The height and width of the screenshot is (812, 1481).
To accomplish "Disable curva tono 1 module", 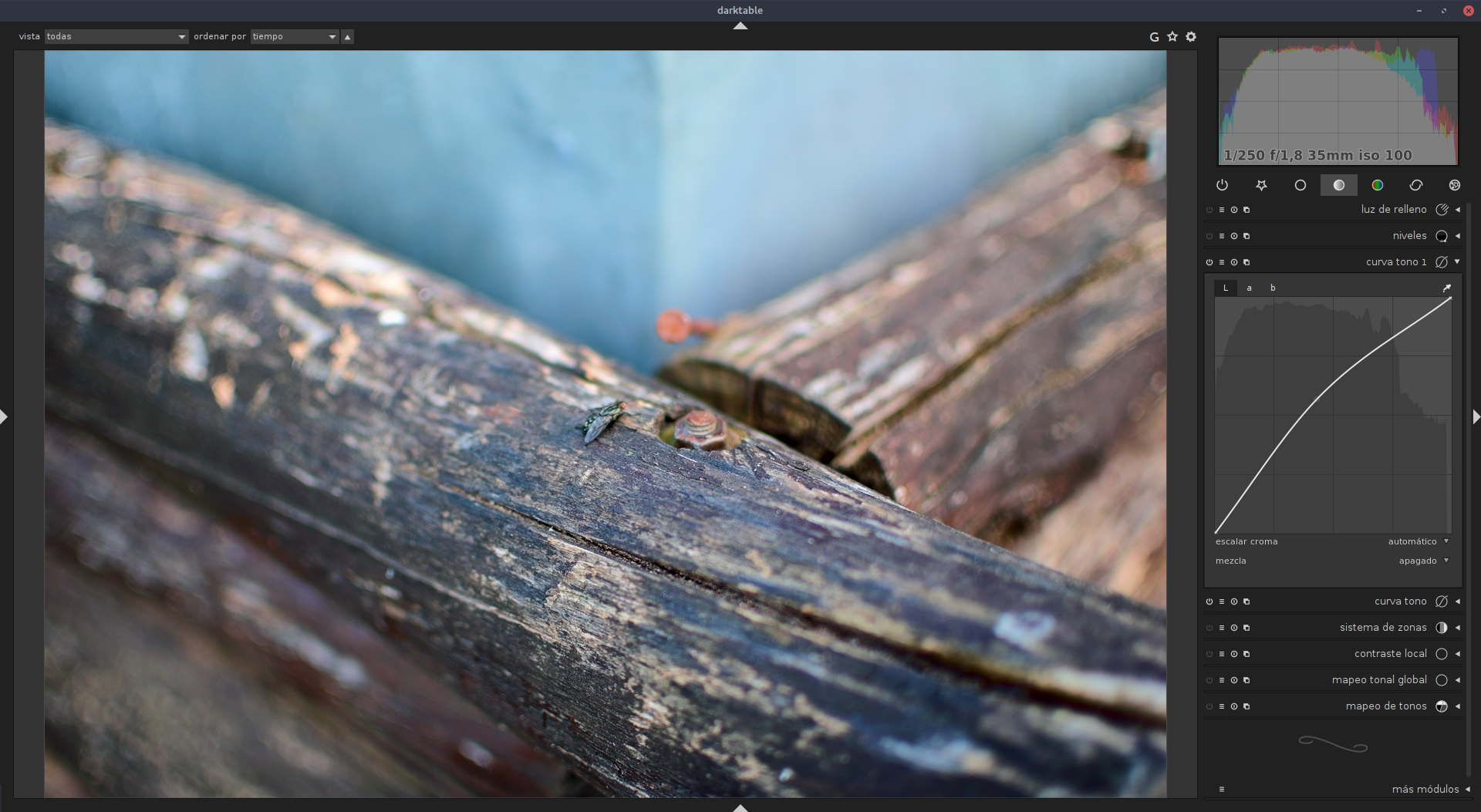I will [x=1209, y=262].
